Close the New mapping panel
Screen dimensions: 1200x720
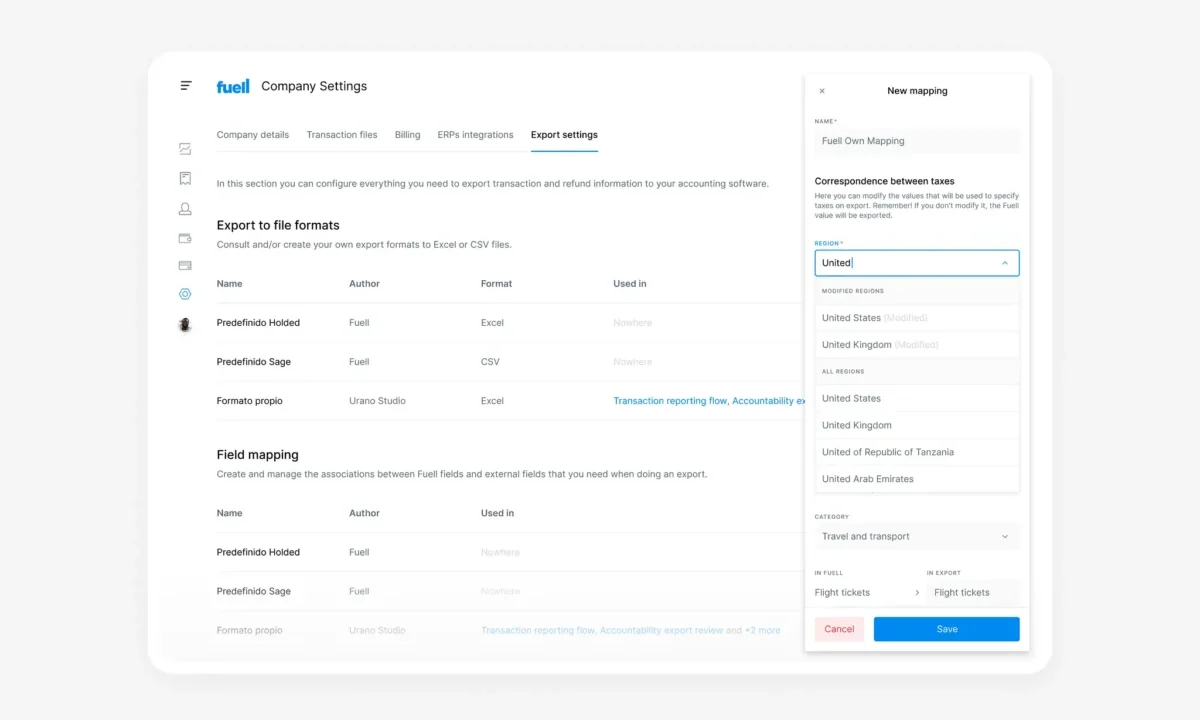click(x=822, y=91)
